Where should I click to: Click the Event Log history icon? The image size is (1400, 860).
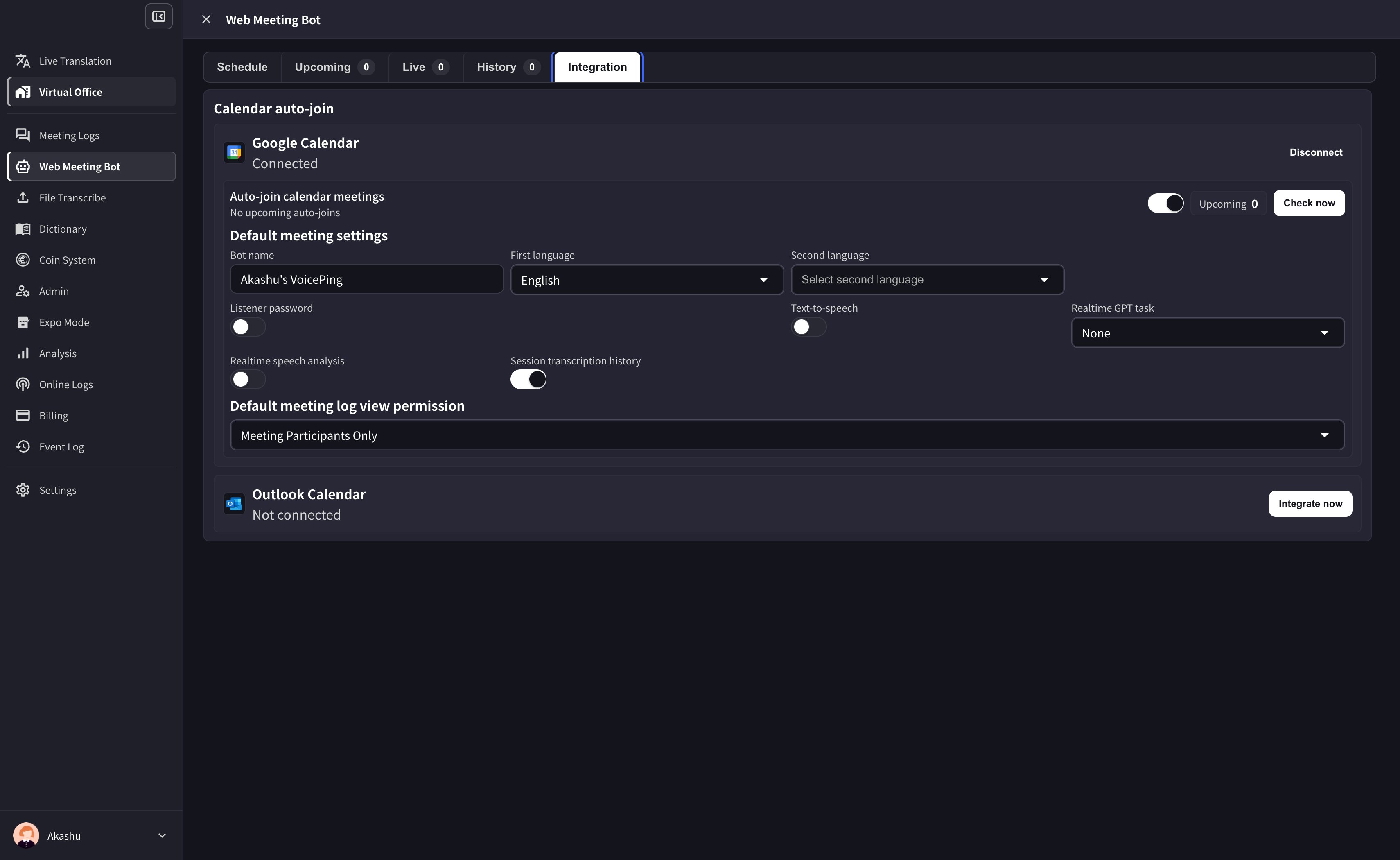tap(23, 446)
